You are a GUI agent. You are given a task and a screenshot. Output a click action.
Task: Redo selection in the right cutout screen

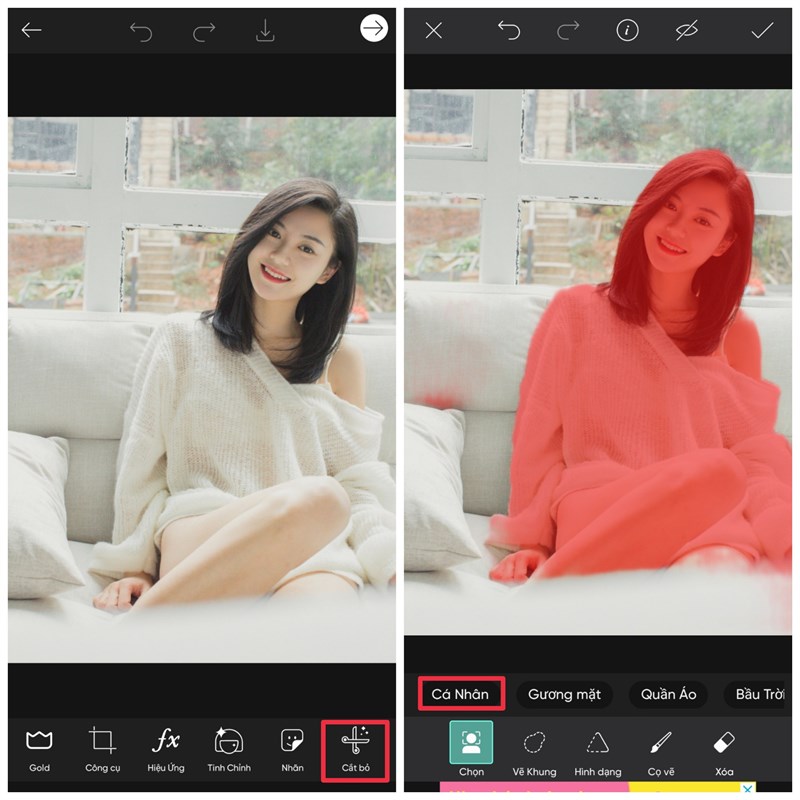pyautogui.click(x=568, y=31)
